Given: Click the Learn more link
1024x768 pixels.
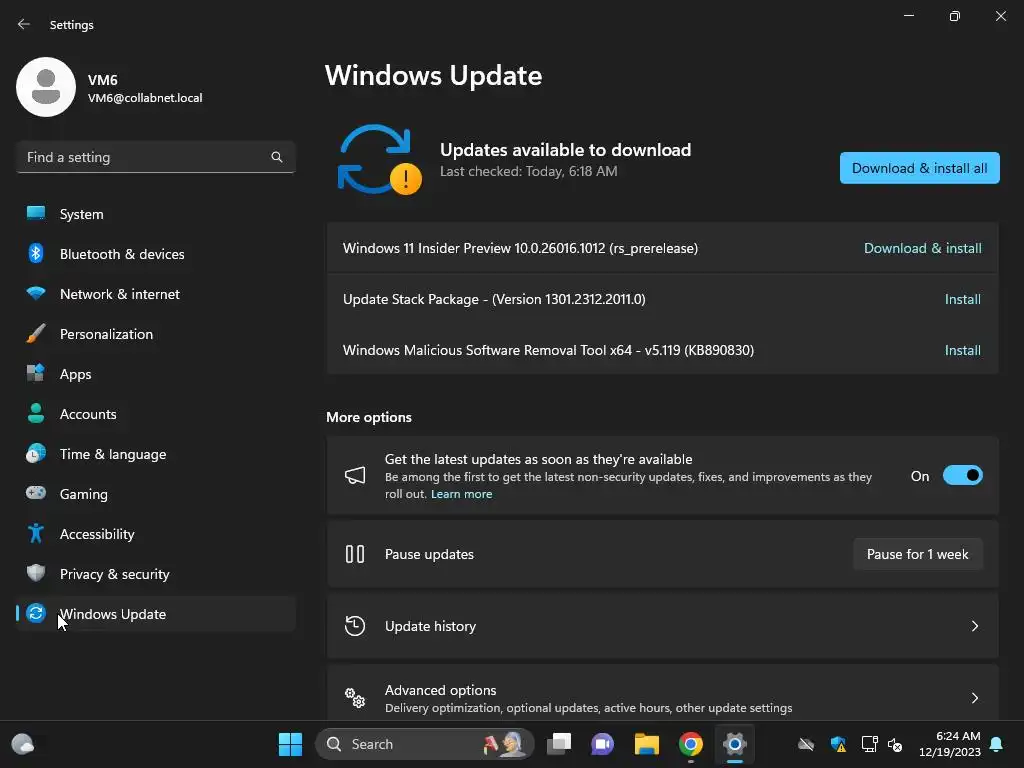Looking at the screenshot, I should (x=461, y=494).
